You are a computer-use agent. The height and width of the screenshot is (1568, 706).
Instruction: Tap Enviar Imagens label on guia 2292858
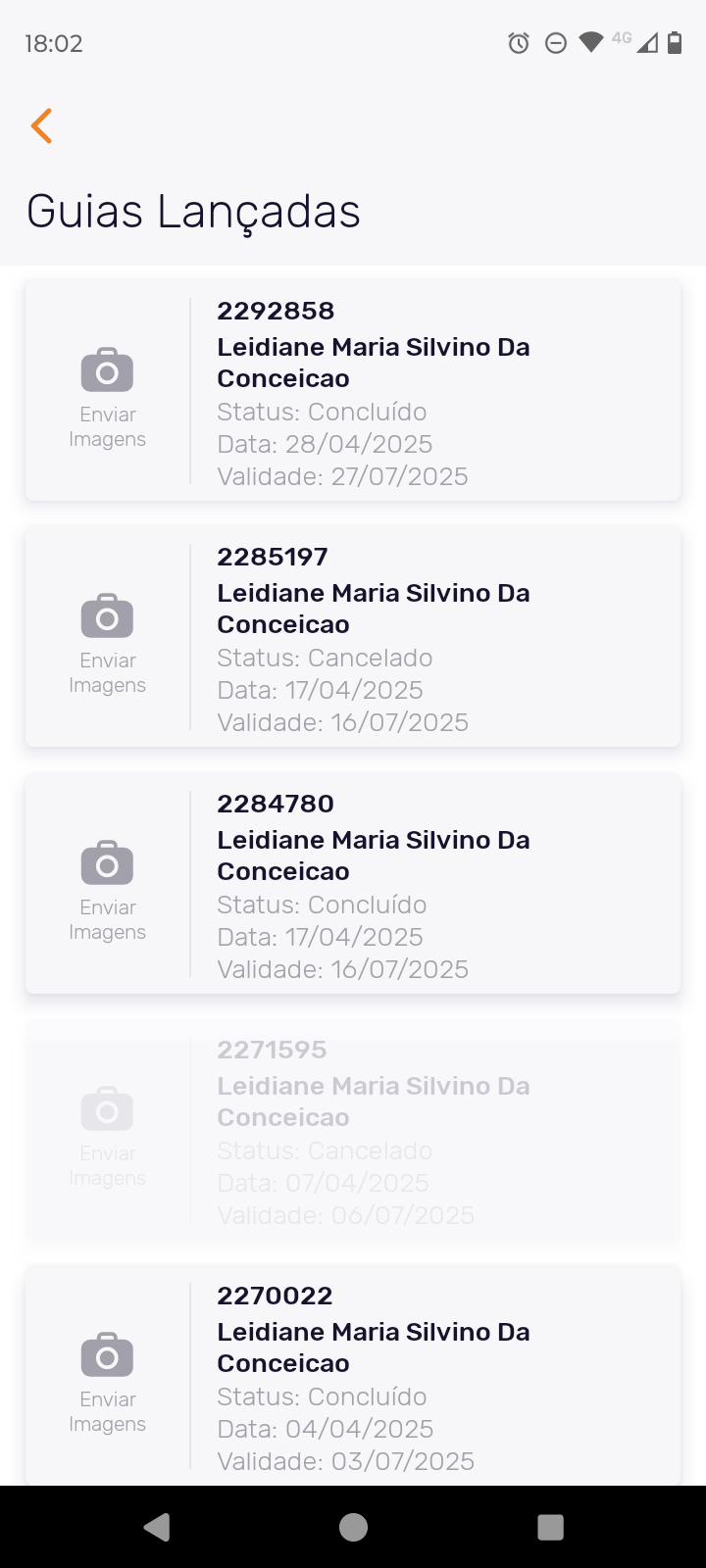(107, 427)
